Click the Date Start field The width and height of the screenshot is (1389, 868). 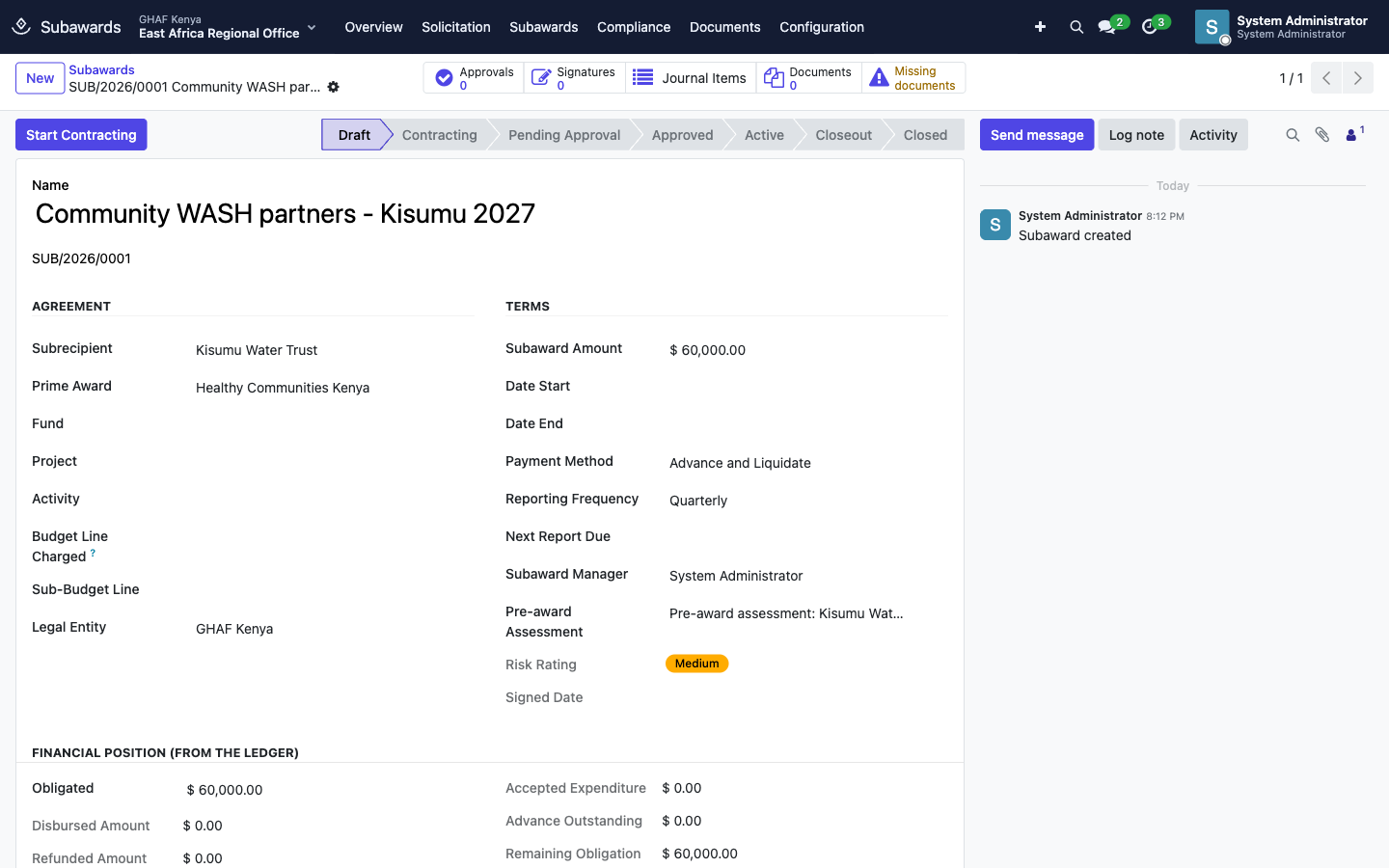(807, 387)
